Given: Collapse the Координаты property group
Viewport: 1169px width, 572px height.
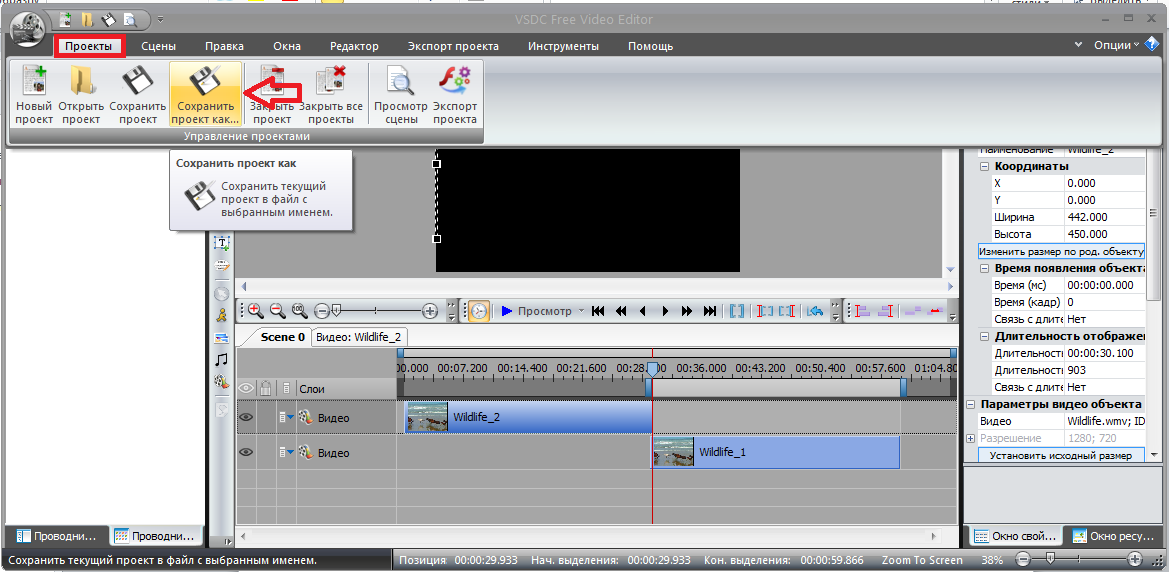Looking at the screenshot, I should click(984, 166).
